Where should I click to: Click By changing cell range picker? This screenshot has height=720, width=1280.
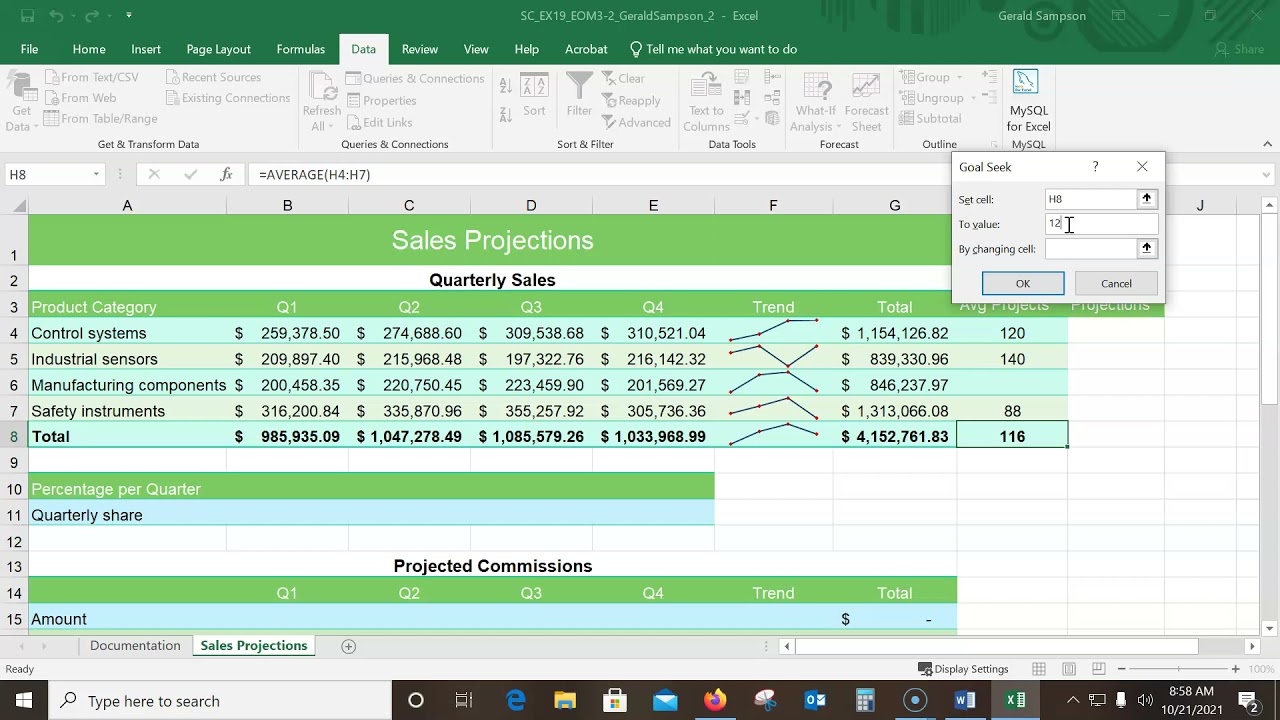tap(1147, 248)
